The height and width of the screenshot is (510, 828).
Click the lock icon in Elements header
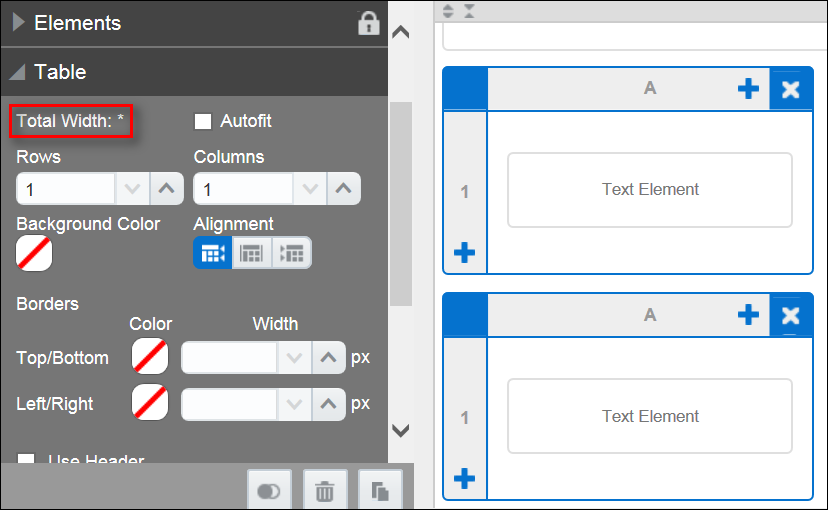[x=369, y=24]
